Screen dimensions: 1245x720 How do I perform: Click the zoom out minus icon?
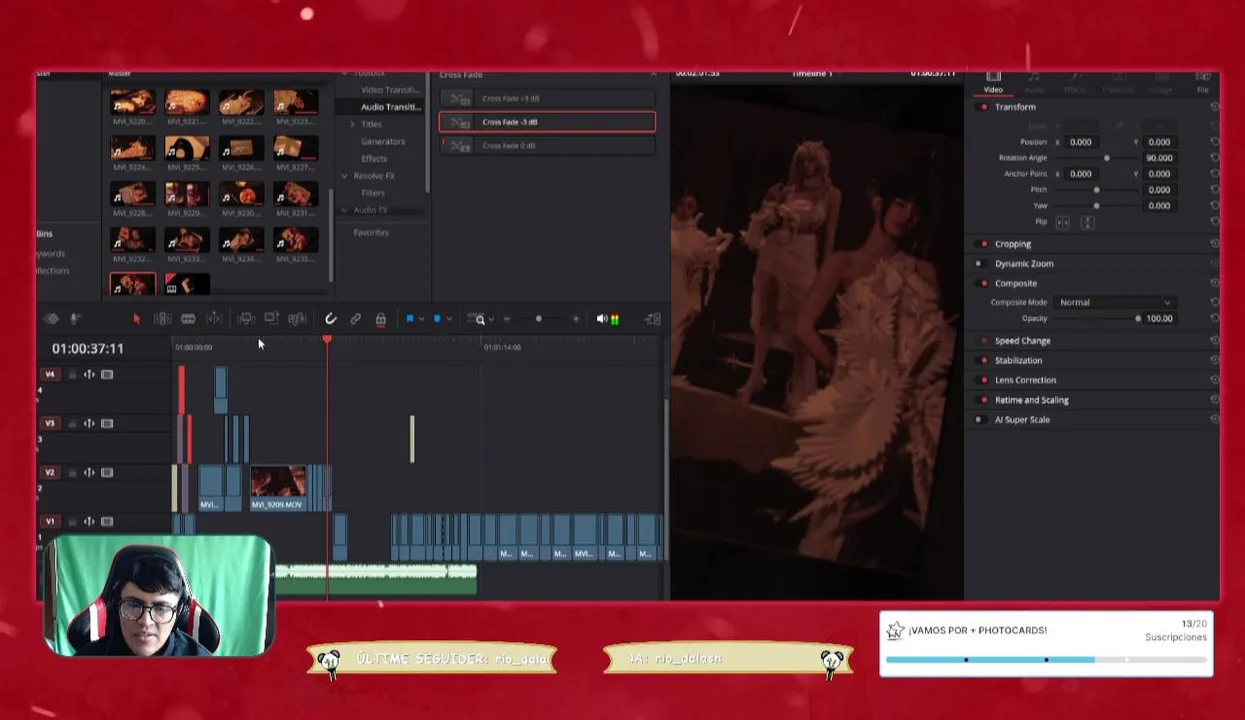(x=507, y=319)
